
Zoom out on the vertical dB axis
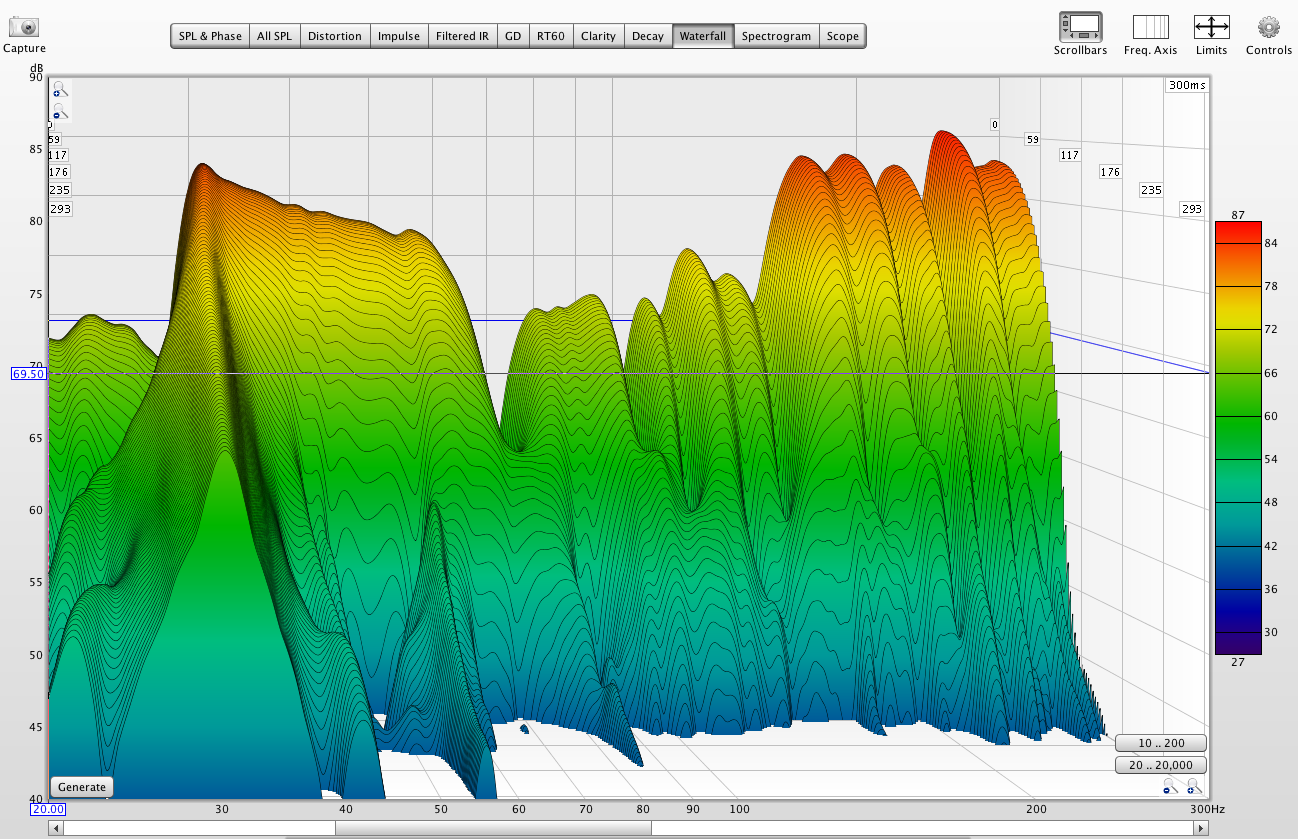tap(59, 110)
